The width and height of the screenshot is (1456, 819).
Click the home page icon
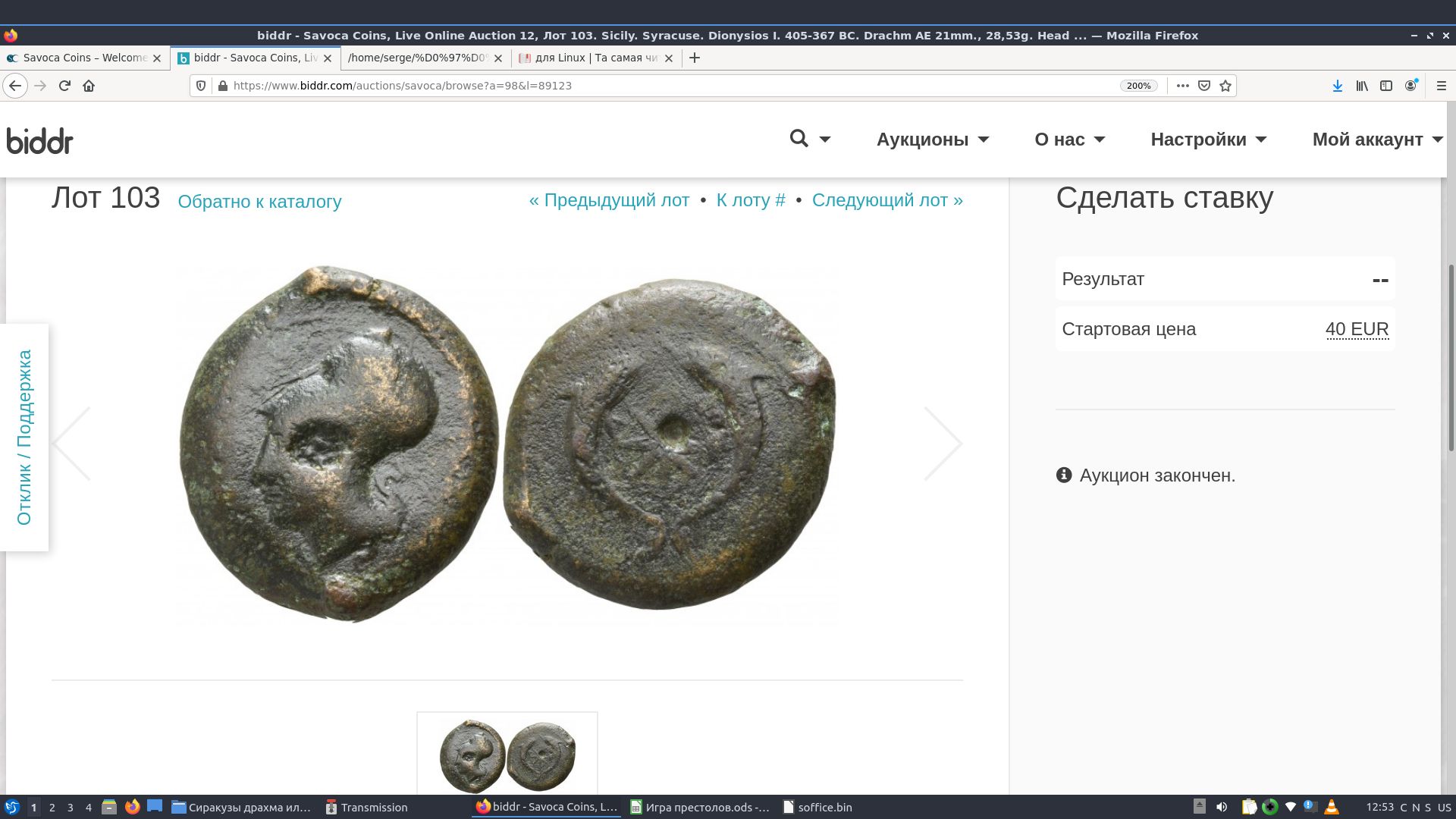(89, 86)
